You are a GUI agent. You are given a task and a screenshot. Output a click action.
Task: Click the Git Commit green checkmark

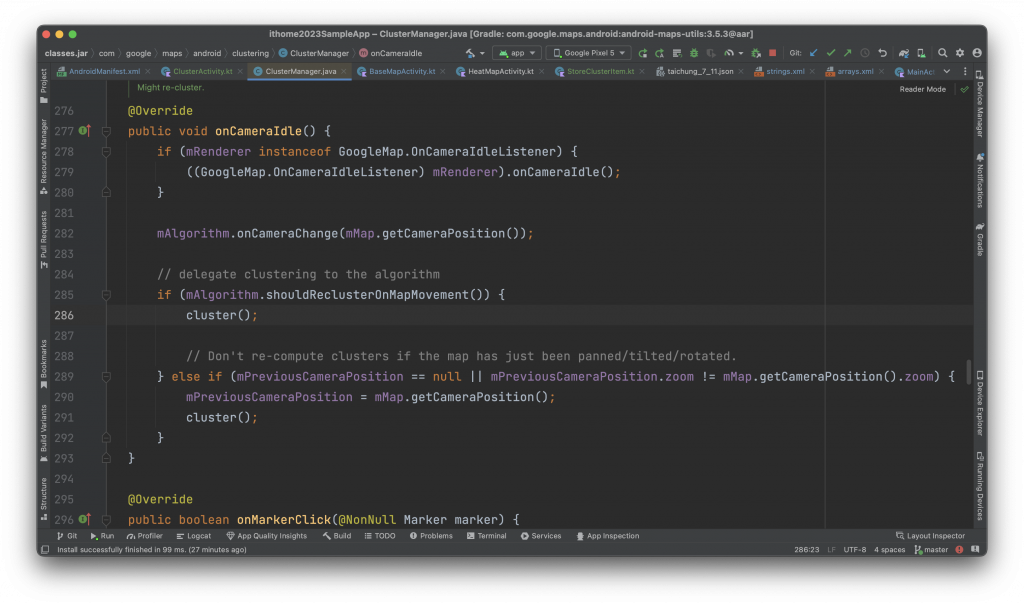[x=831, y=53]
